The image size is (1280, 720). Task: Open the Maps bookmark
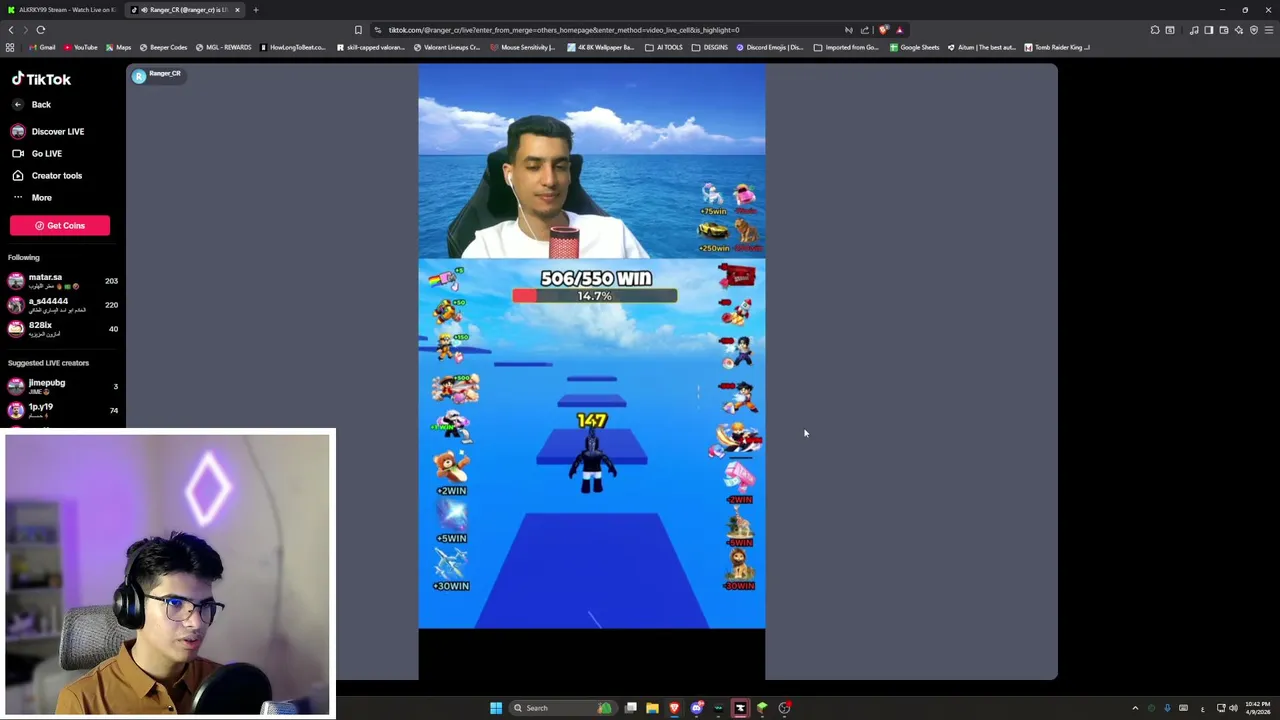click(118, 47)
